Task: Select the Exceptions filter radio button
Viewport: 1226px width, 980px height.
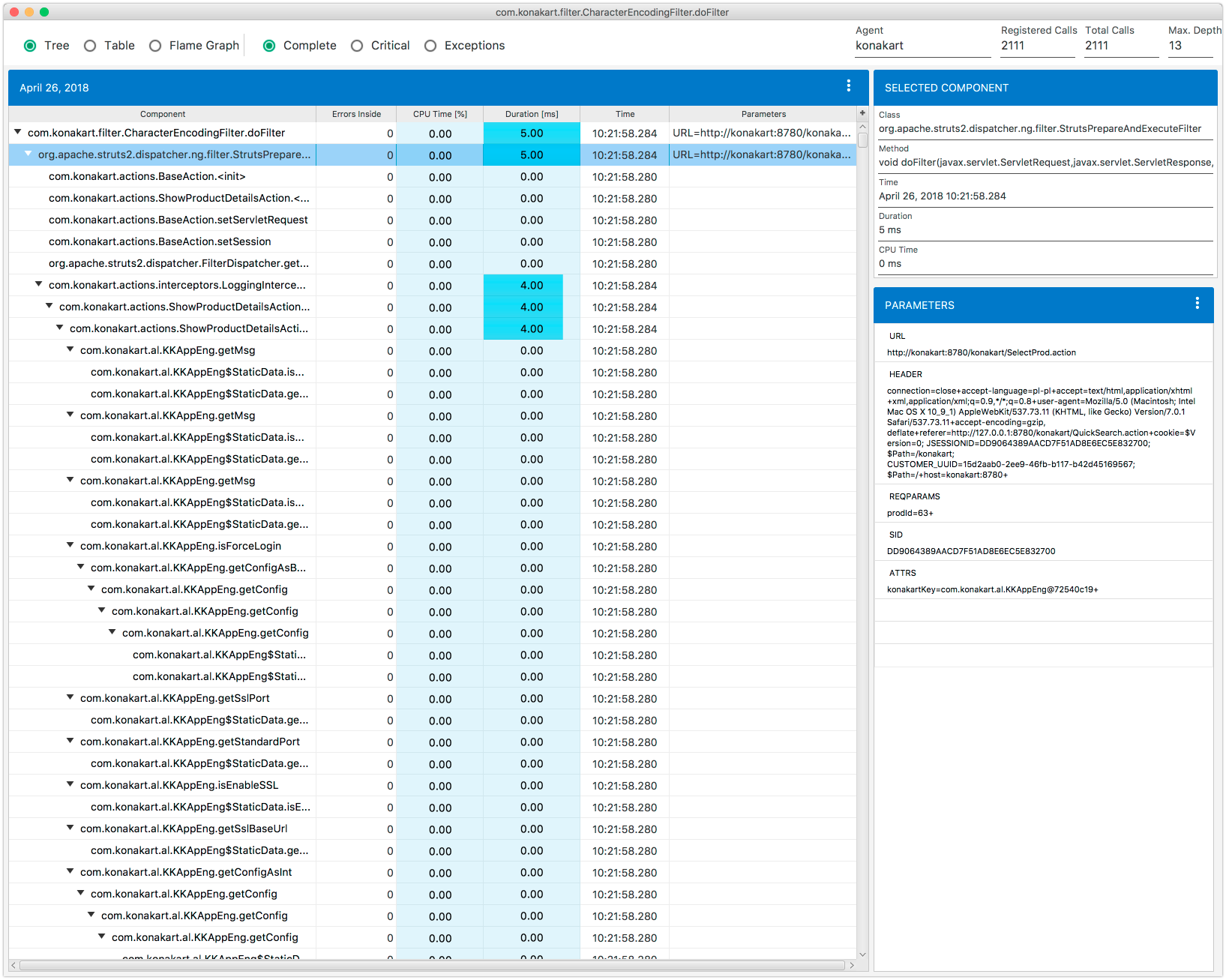Action: (430, 46)
